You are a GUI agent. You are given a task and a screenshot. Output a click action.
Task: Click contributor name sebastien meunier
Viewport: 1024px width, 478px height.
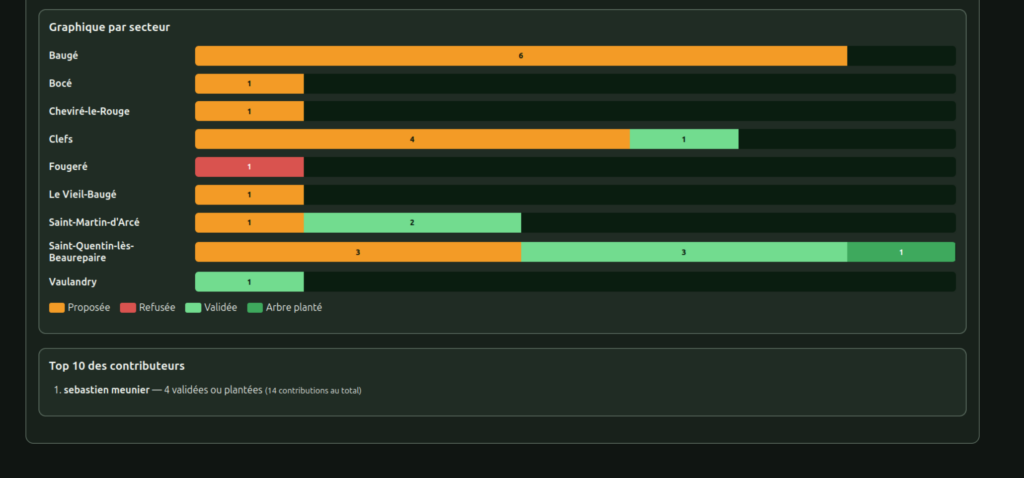[x=106, y=390]
